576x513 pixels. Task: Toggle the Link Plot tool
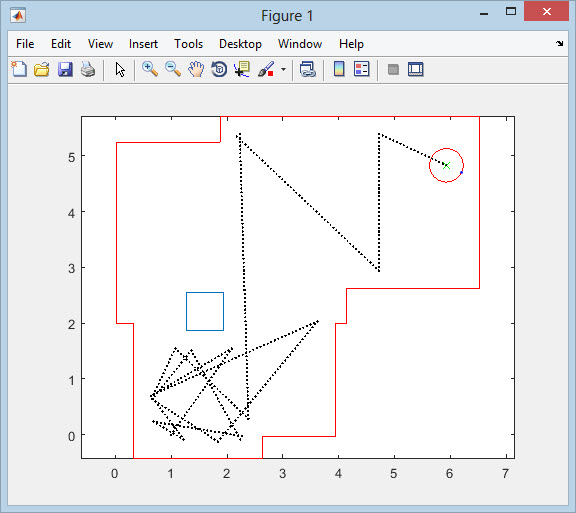tap(307, 69)
